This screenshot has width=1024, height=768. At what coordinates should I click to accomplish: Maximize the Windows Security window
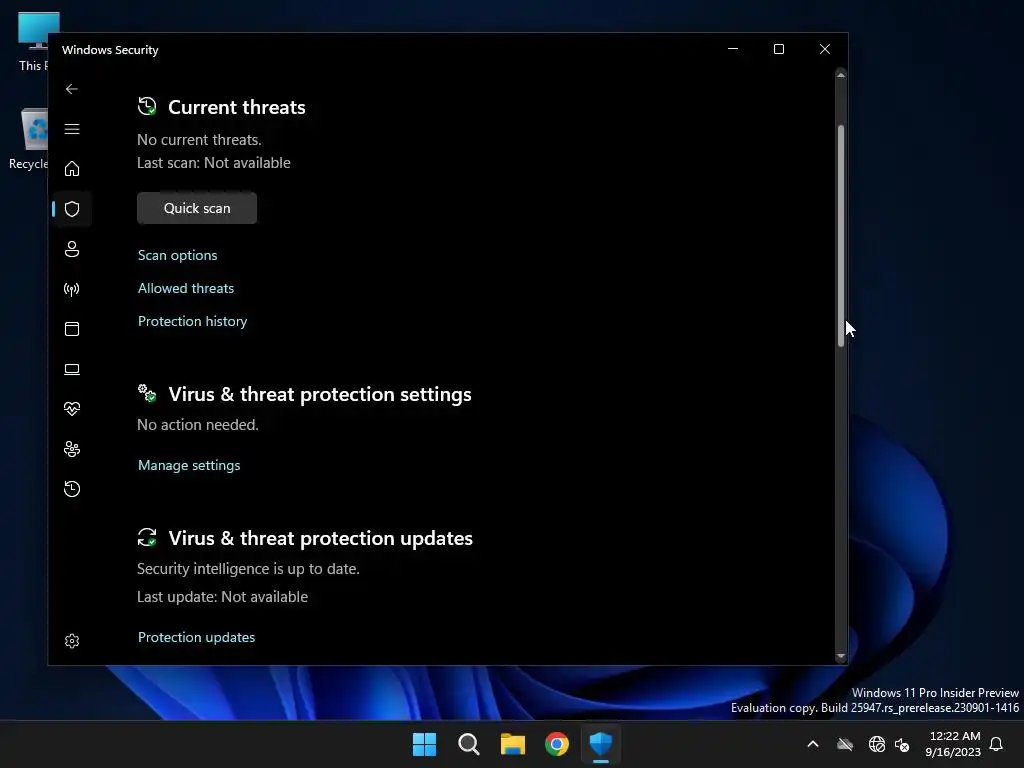tap(778, 49)
